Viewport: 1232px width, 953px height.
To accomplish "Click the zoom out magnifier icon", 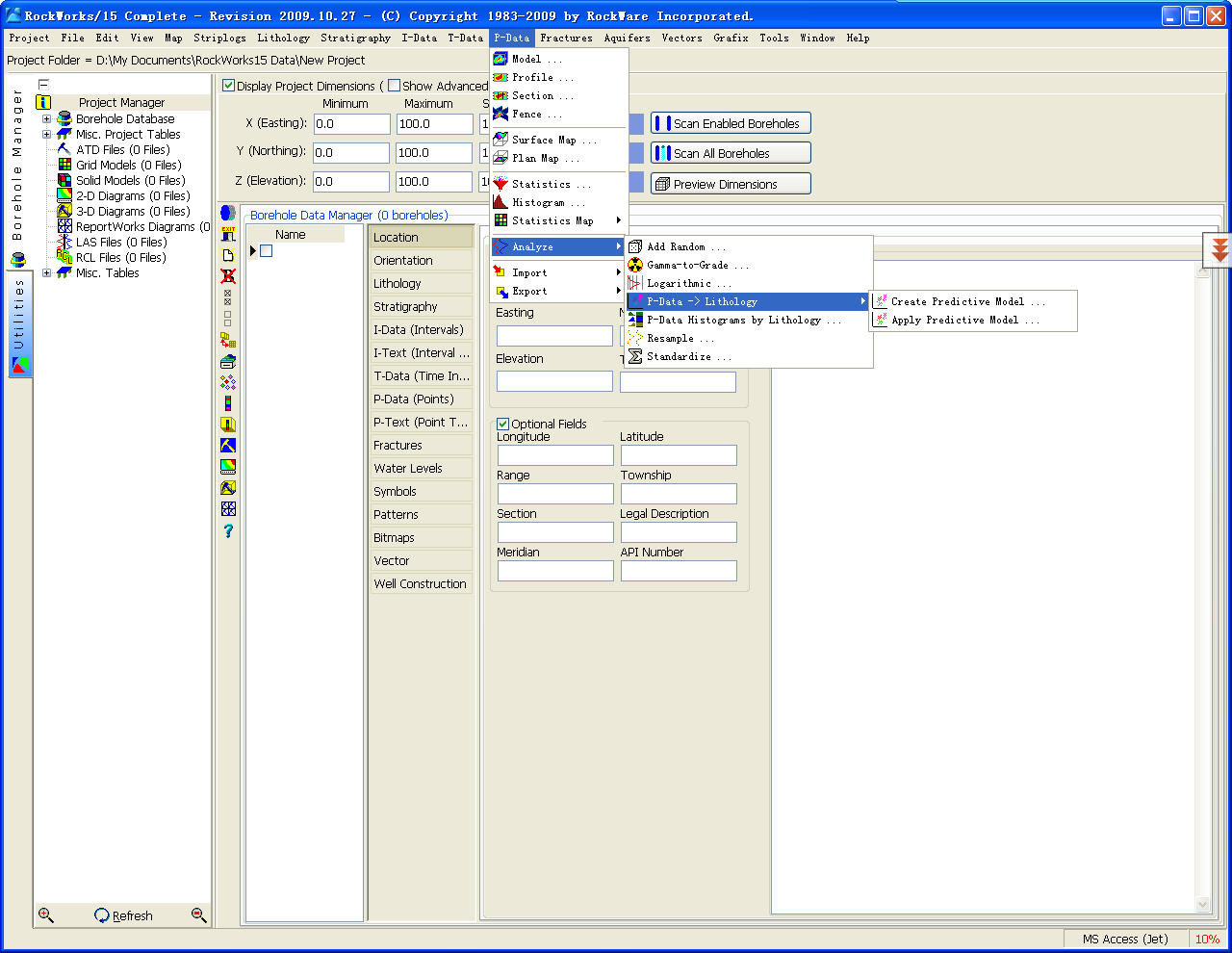I will [198, 914].
